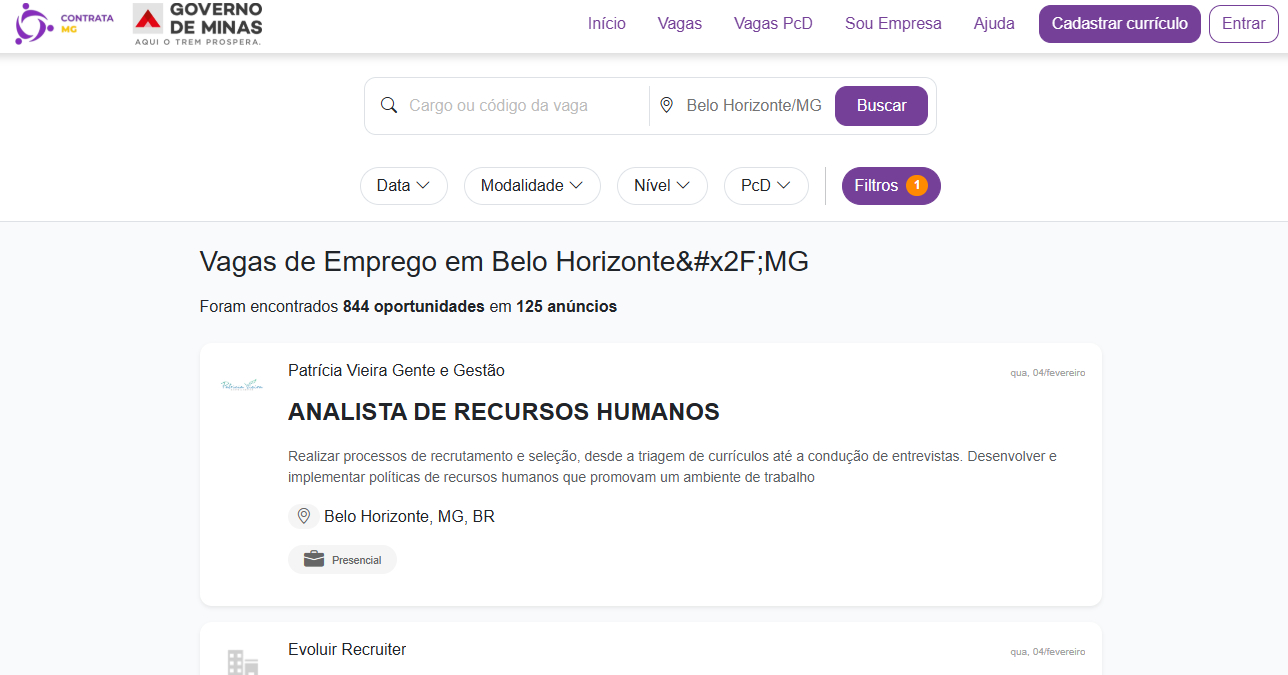Expand the Data filter dropdown
1288x675 pixels.
403,186
